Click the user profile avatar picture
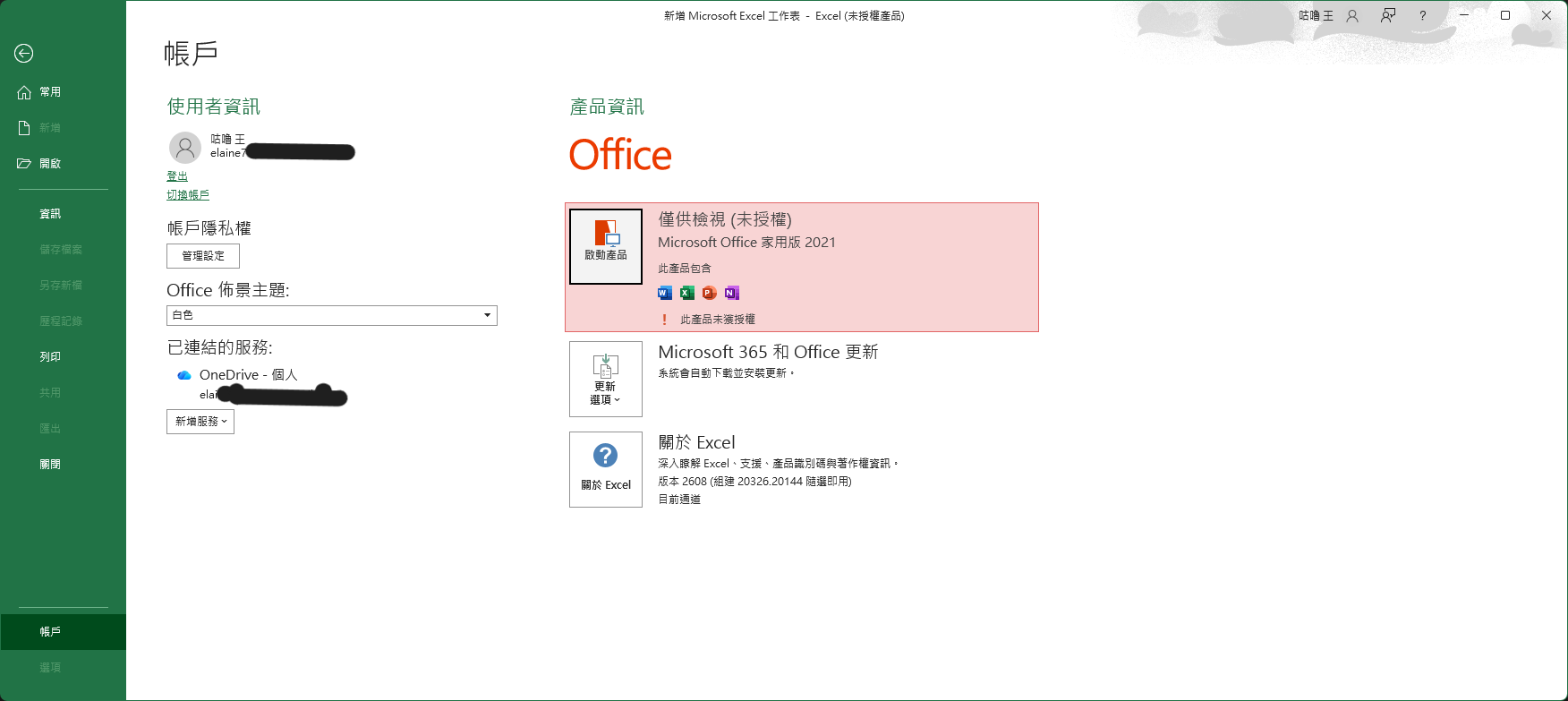Viewport: 1568px width, 701px height. pyautogui.click(x=185, y=147)
